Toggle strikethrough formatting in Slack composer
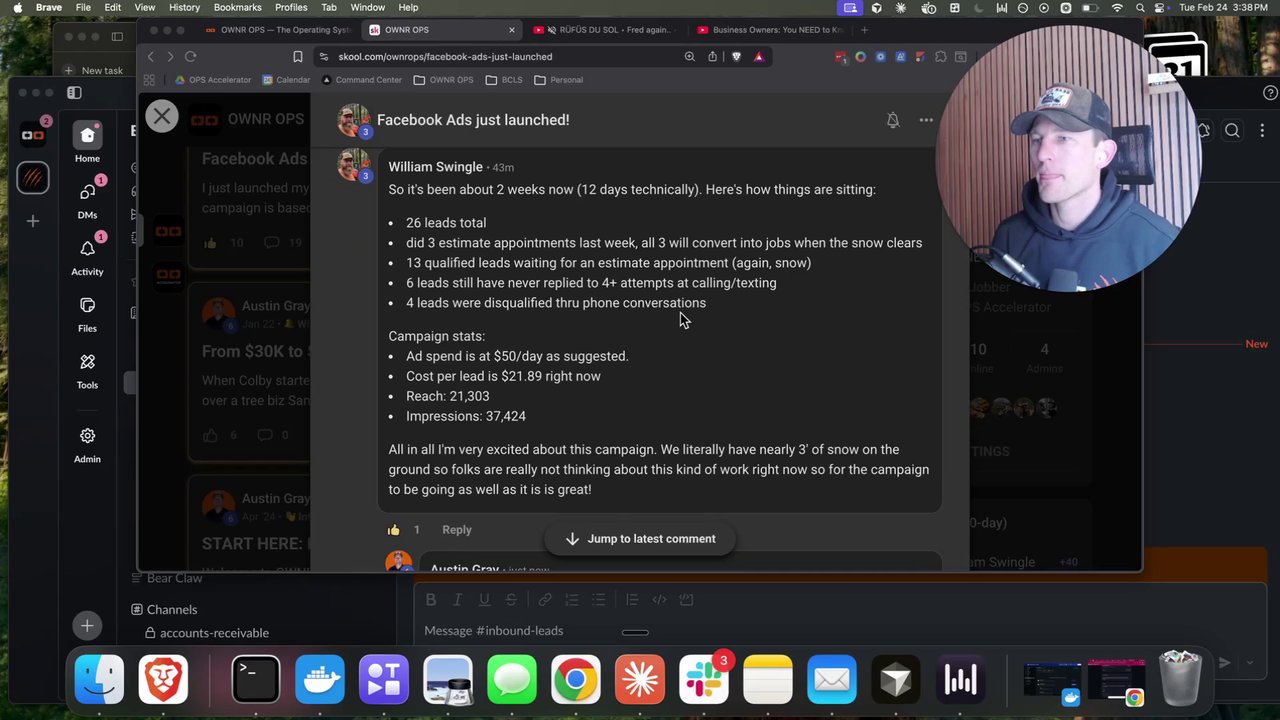Viewport: 1280px width, 720px height. (511, 600)
